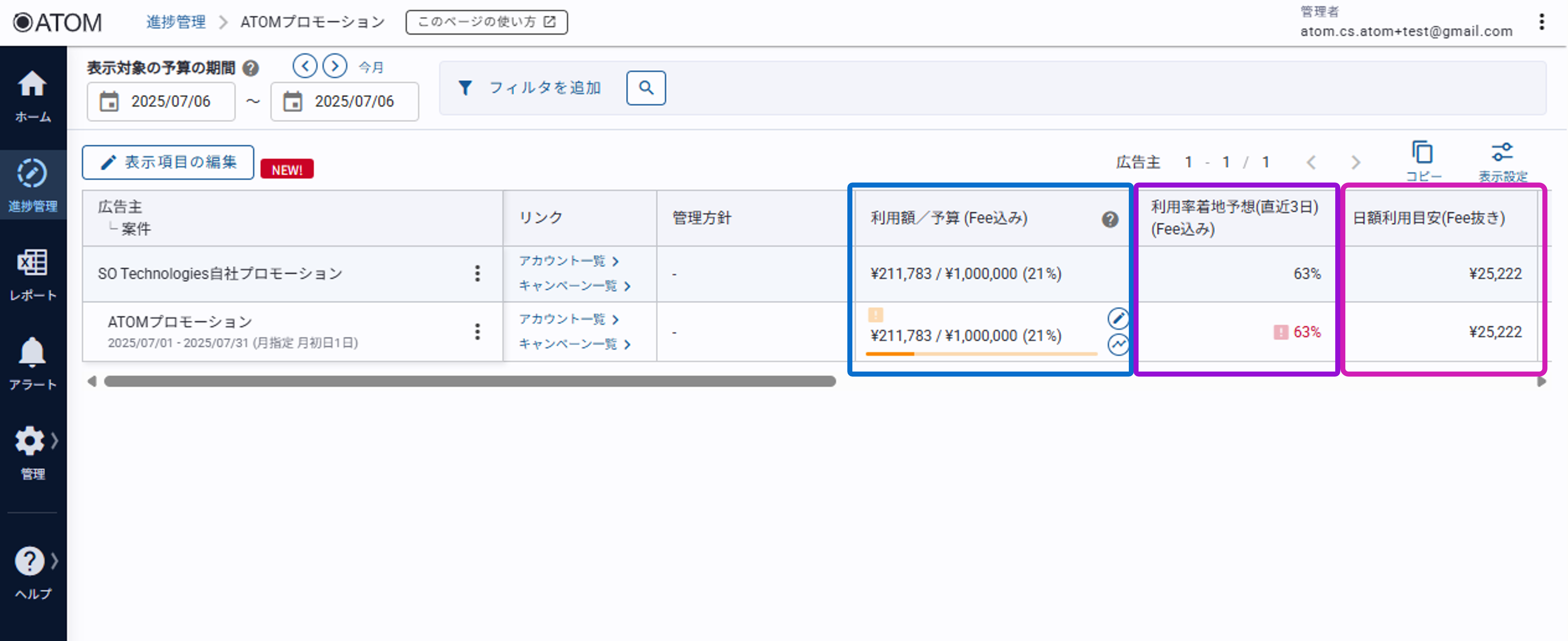Click the horizontal table scrollbar
Image resolution: width=1568 pixels, height=641 pixels.
(469, 381)
